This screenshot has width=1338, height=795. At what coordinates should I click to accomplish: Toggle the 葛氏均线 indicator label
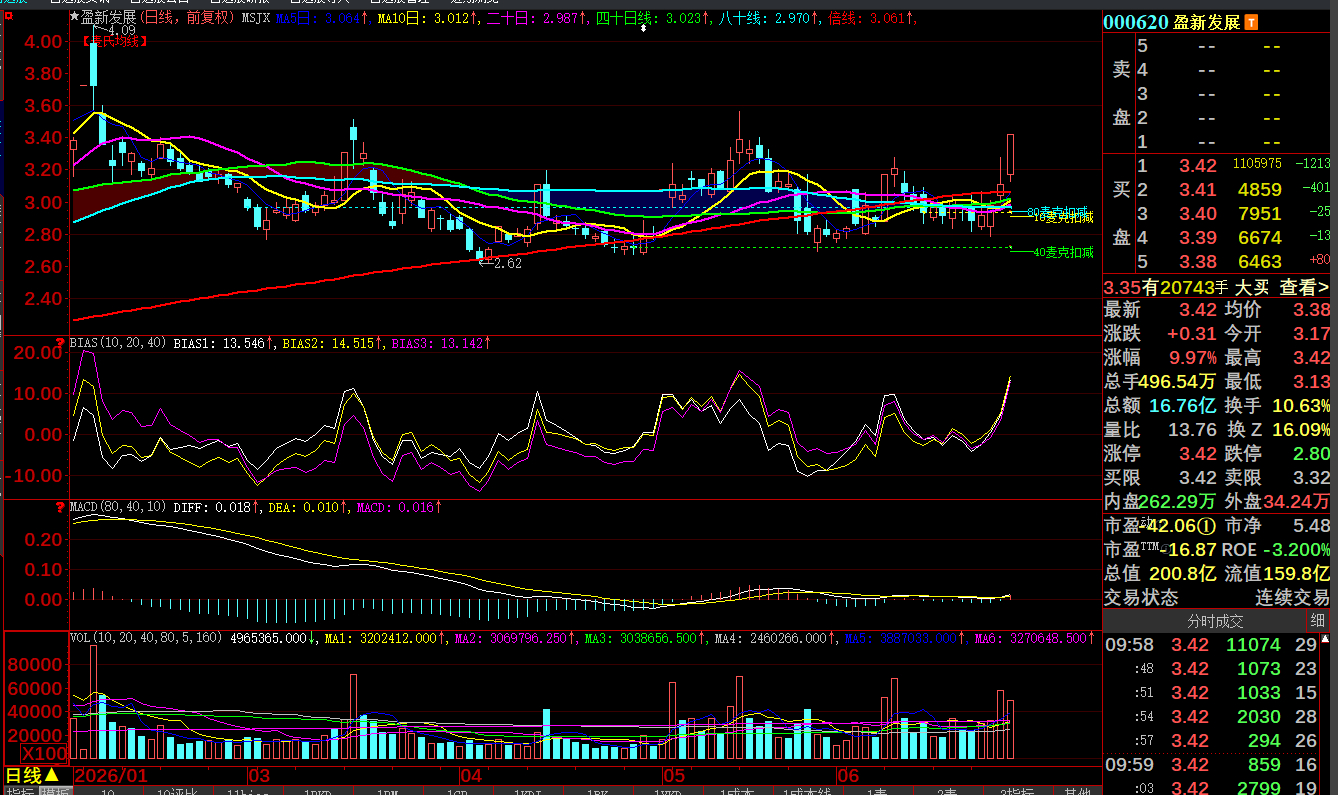point(115,41)
